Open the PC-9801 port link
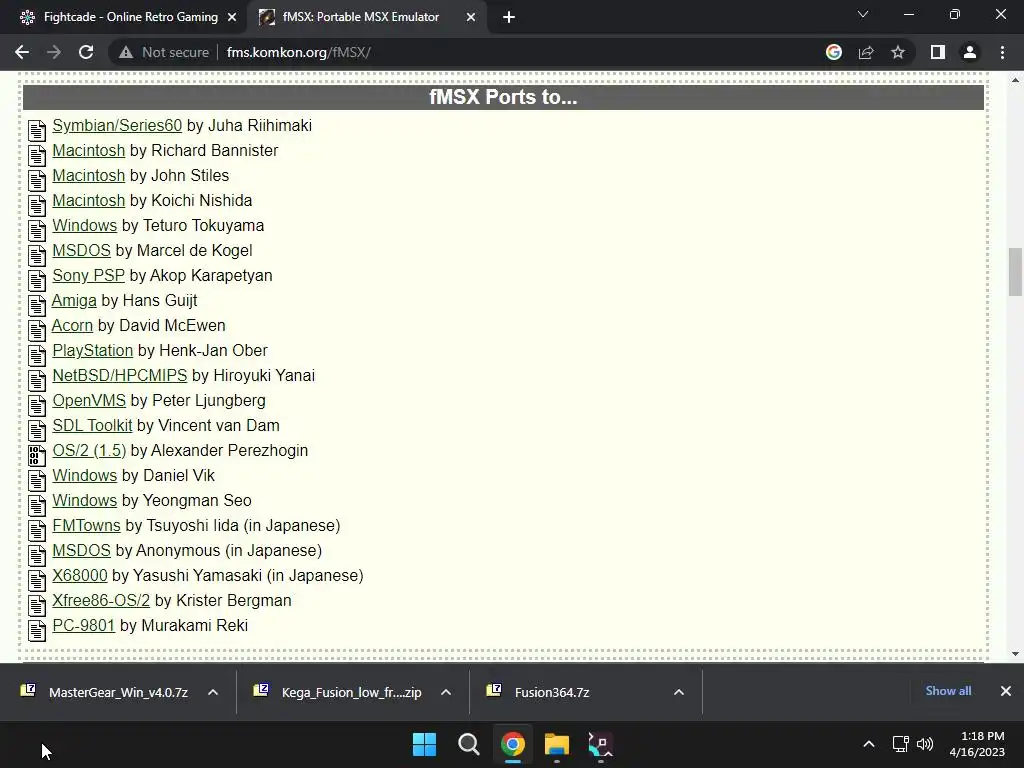Screen dimensions: 1024x768 point(84,626)
